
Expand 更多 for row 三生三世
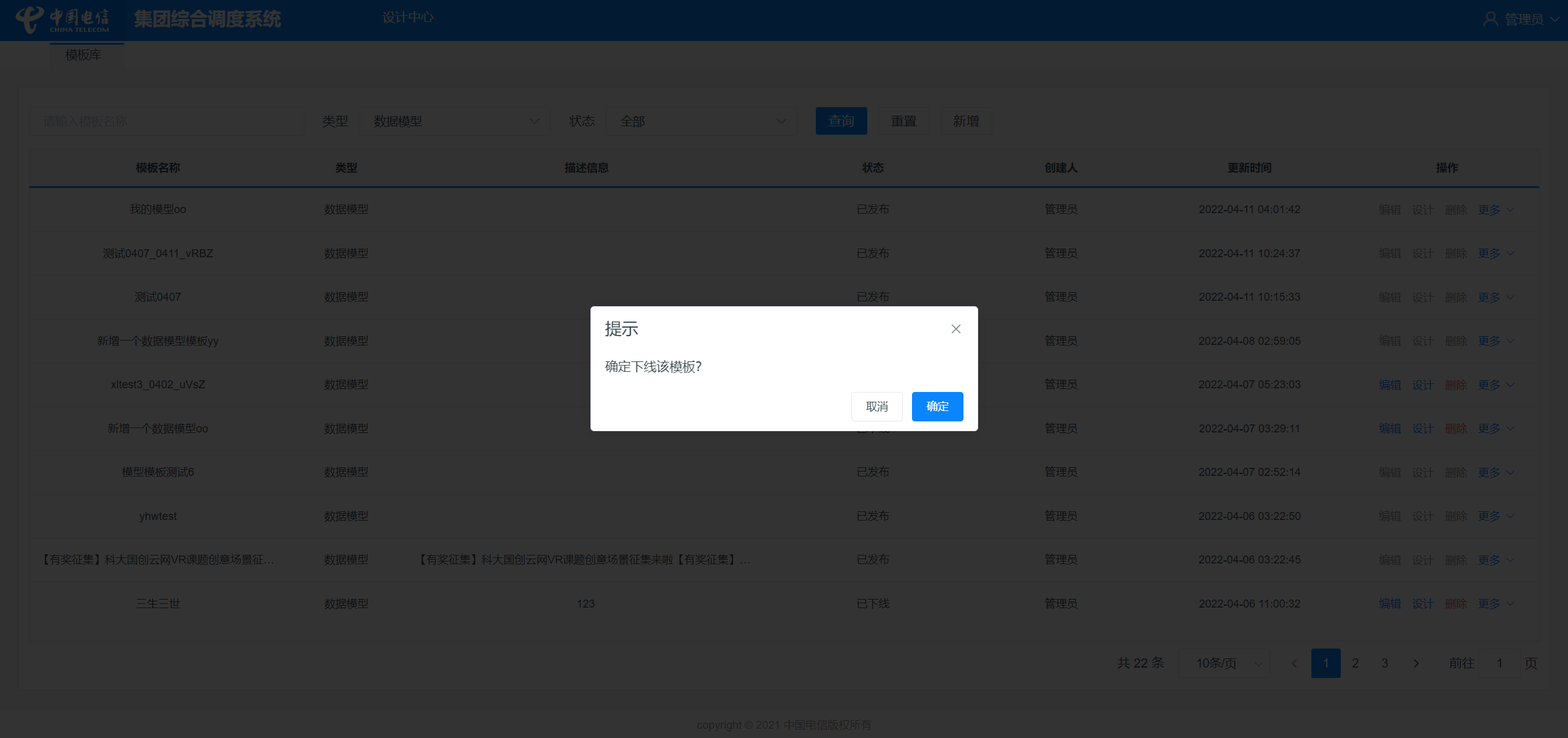[1496, 604]
